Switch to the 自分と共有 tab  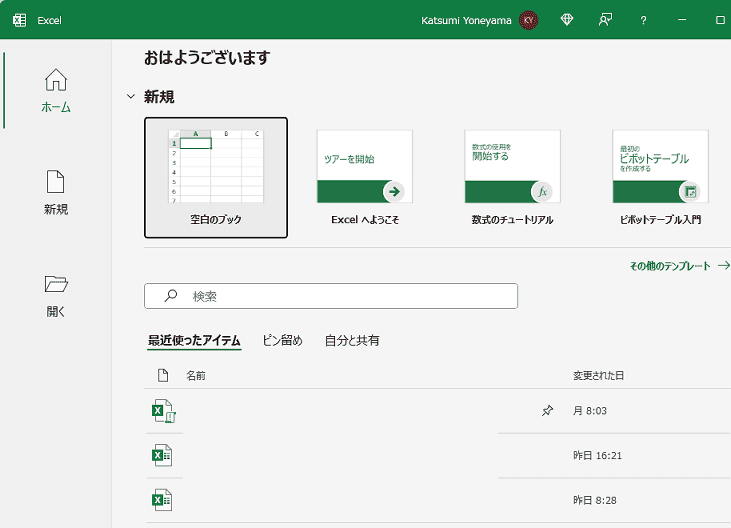352,341
